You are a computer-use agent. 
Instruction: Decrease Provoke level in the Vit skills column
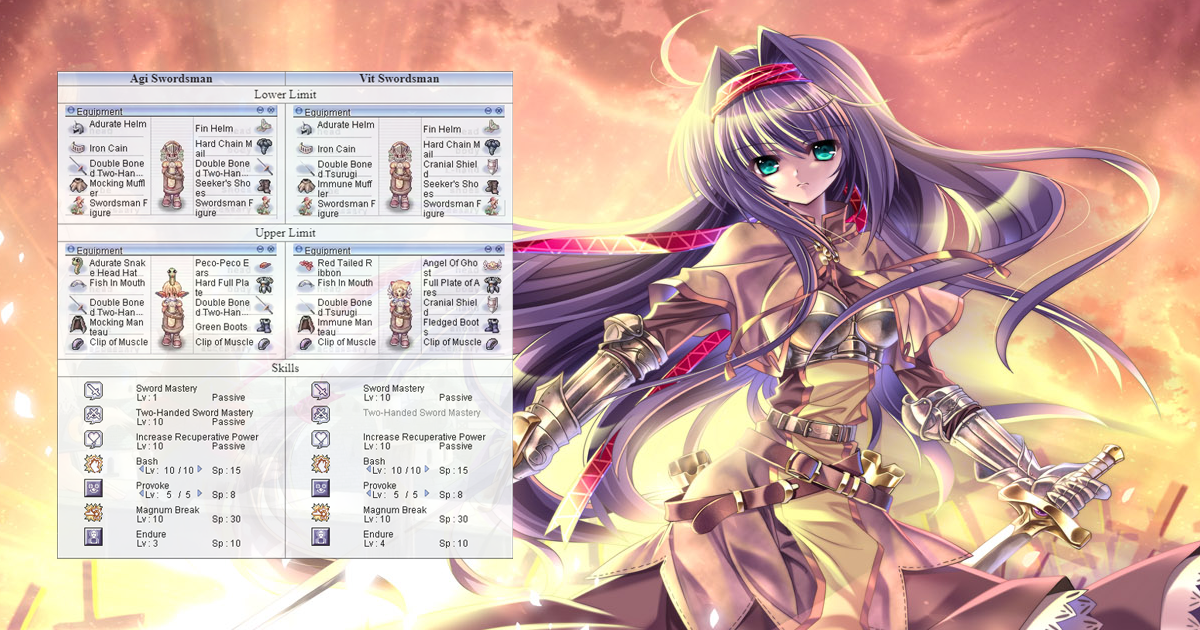366,494
